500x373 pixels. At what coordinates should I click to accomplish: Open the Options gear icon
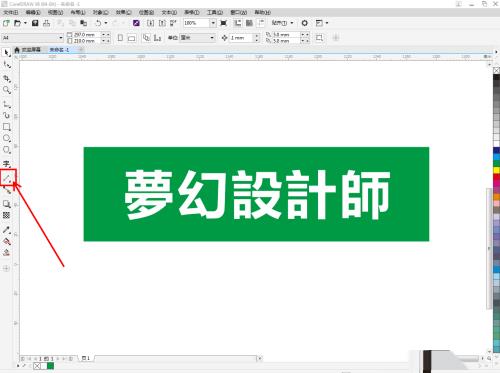click(x=304, y=23)
